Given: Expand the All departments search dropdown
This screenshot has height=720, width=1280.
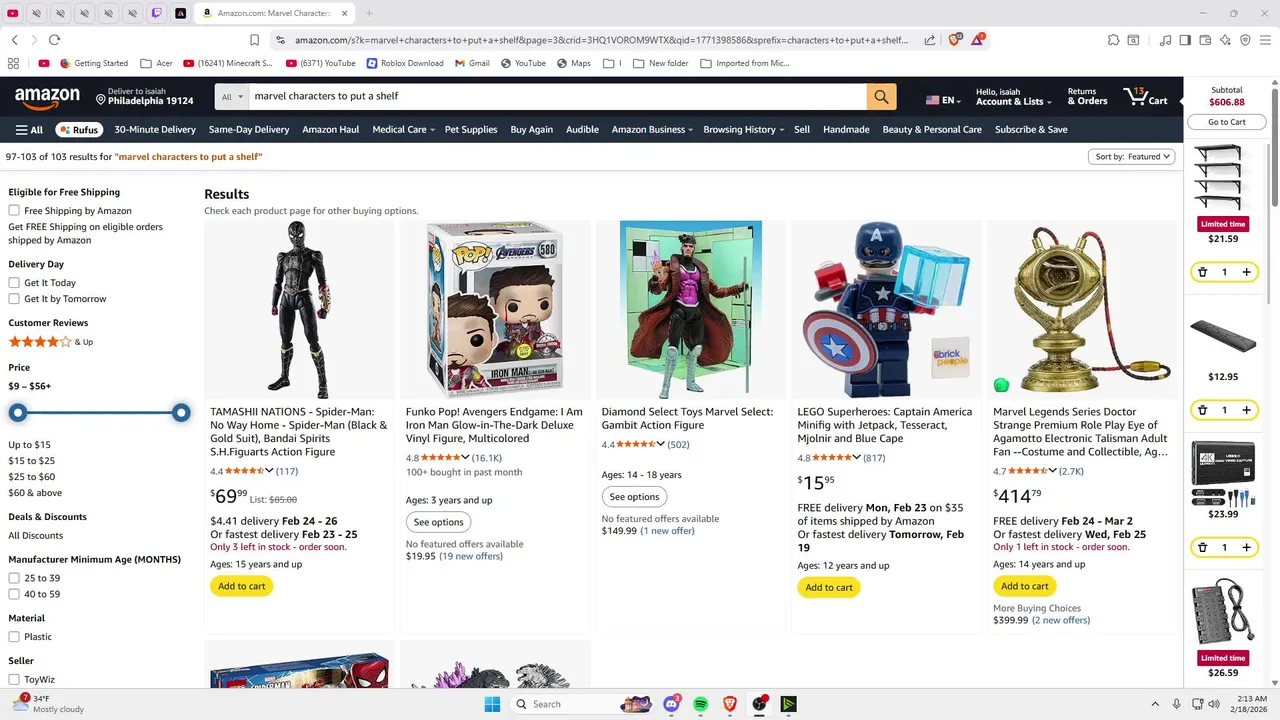Looking at the screenshot, I should point(232,97).
